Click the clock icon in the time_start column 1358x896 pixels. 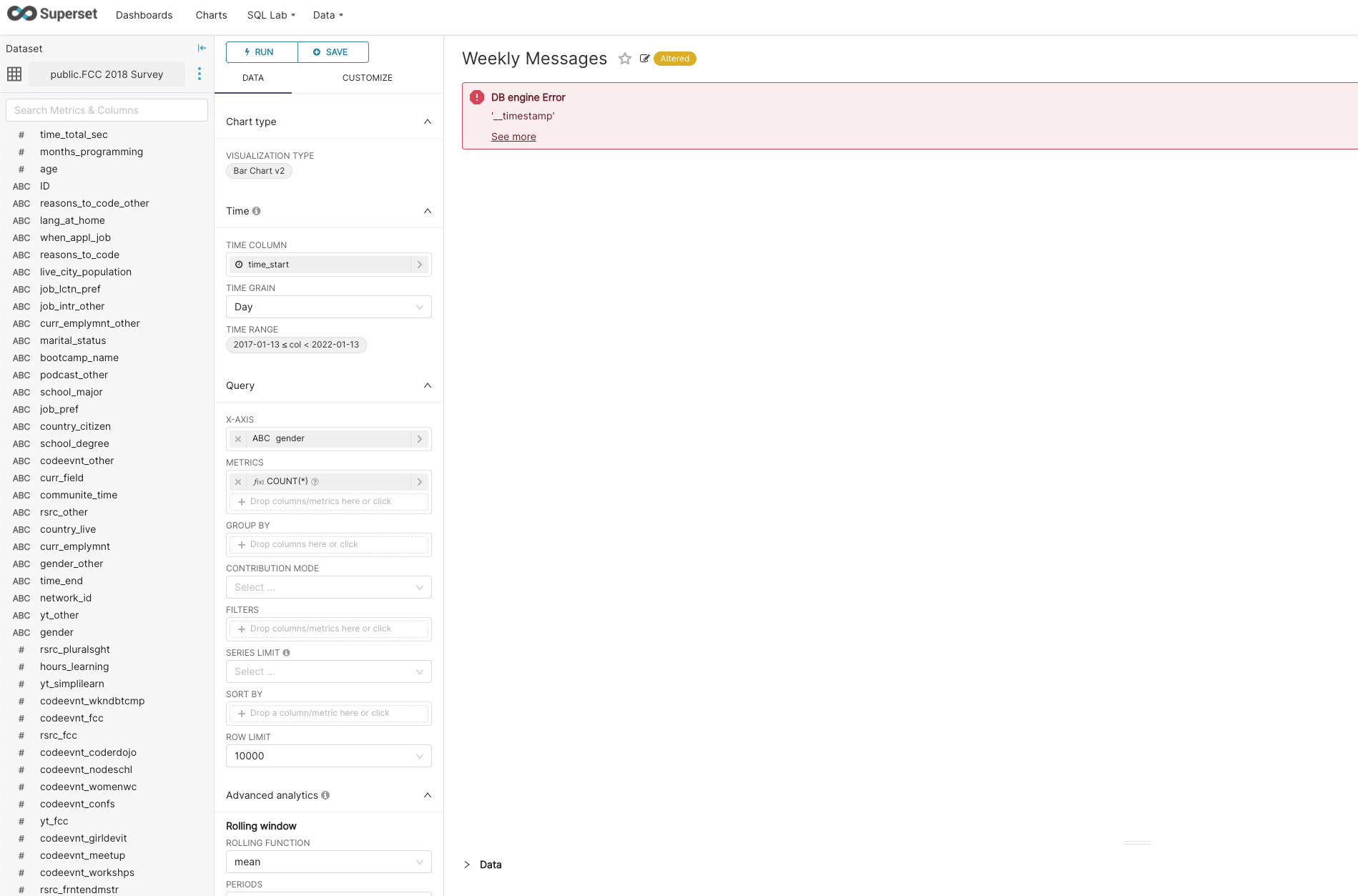tap(239, 265)
